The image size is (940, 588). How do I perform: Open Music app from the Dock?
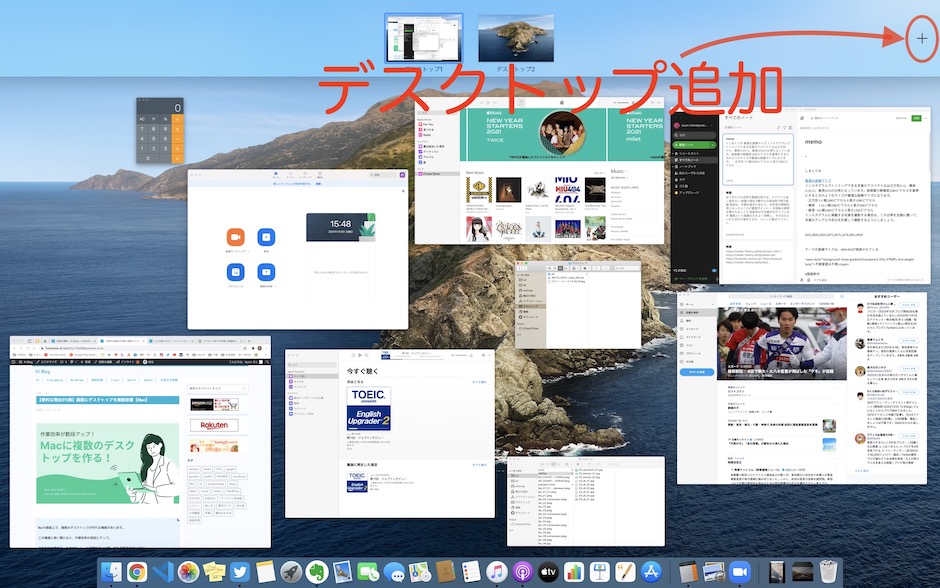[x=497, y=572]
